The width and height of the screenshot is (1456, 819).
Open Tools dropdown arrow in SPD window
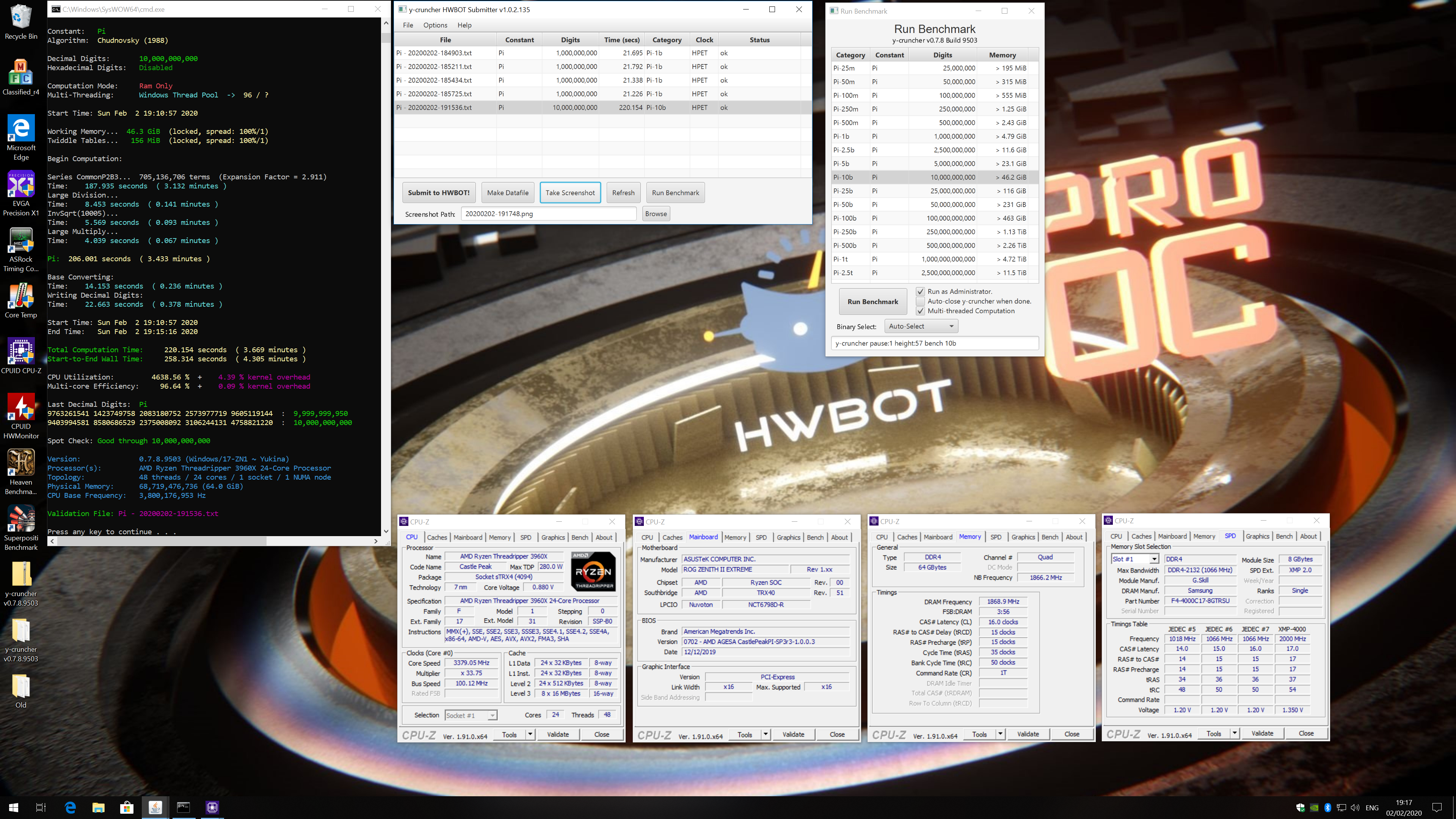[x=1235, y=733]
